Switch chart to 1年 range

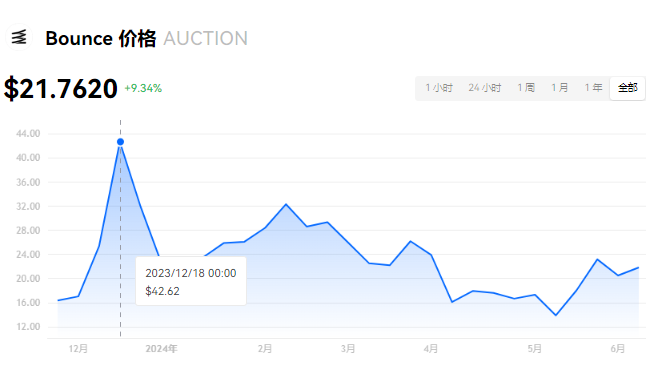594,88
